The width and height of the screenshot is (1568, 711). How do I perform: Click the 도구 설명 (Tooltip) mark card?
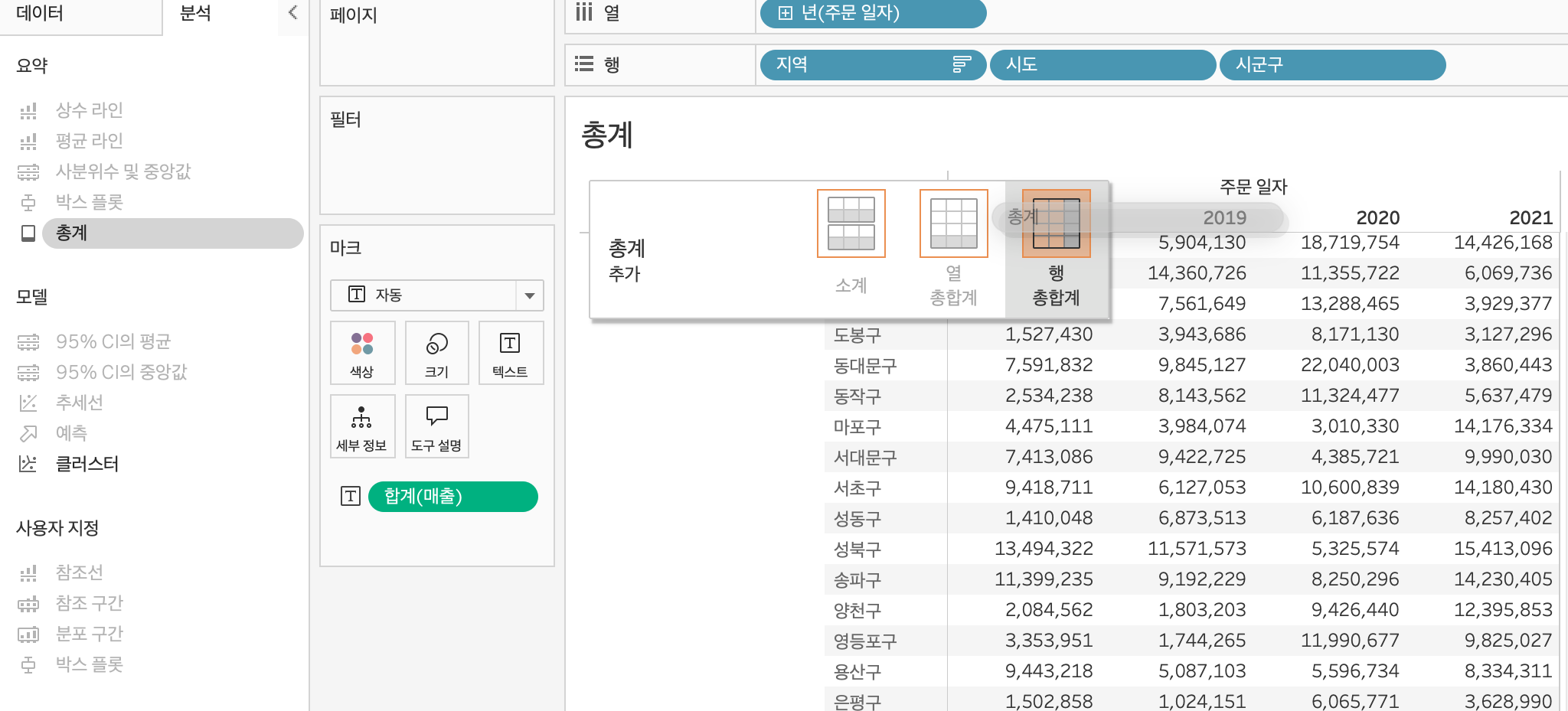coord(436,426)
